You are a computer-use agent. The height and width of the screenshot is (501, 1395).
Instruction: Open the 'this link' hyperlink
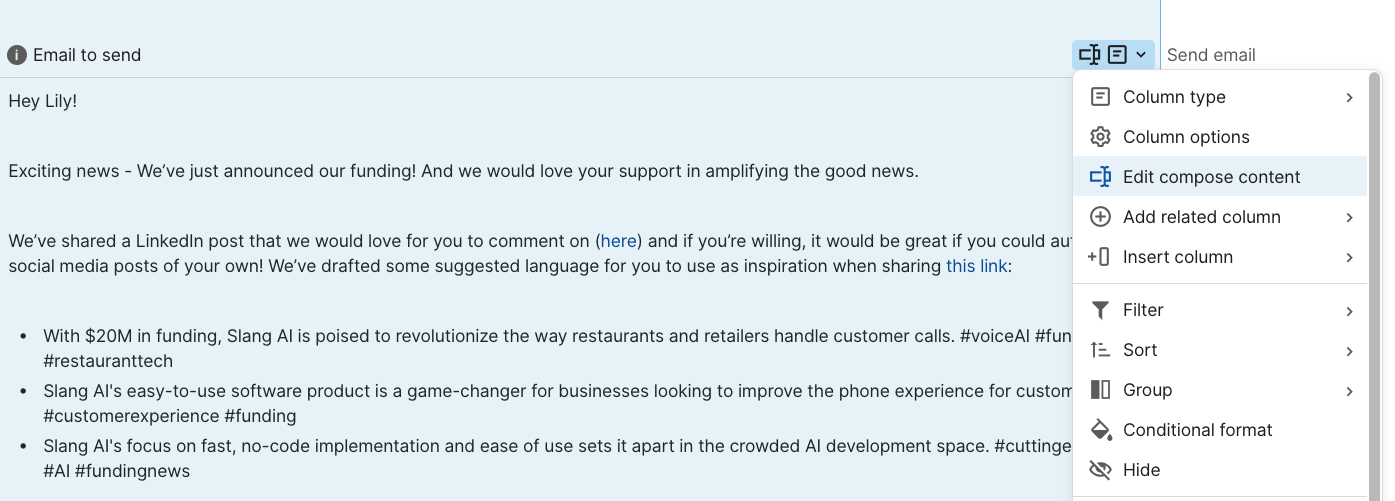coord(976,266)
